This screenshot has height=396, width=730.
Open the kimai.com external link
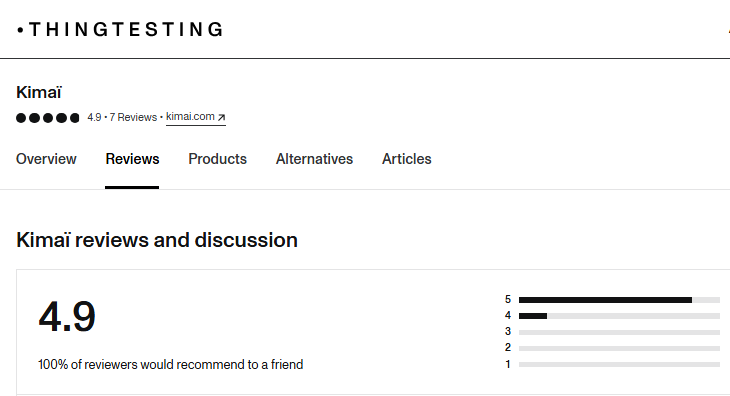(196, 117)
